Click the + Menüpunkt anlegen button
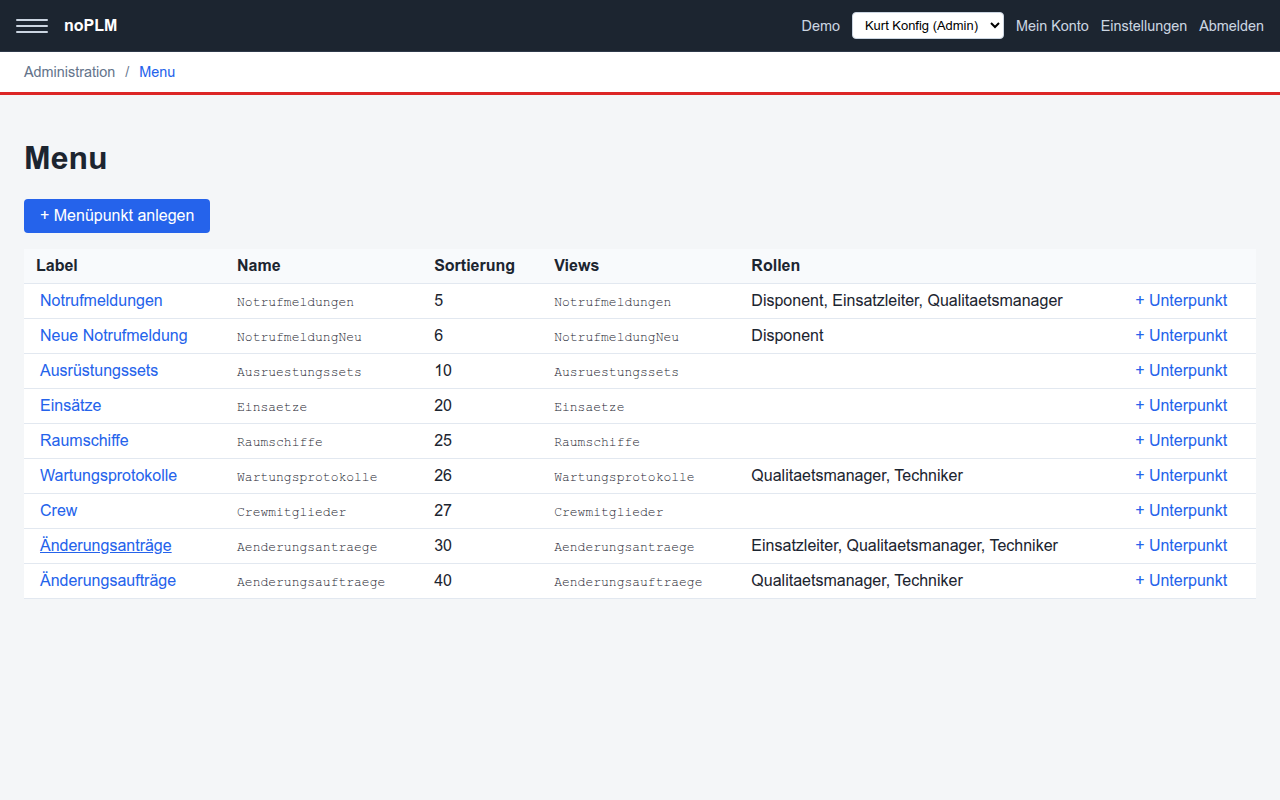1280x800 pixels. (x=117, y=216)
